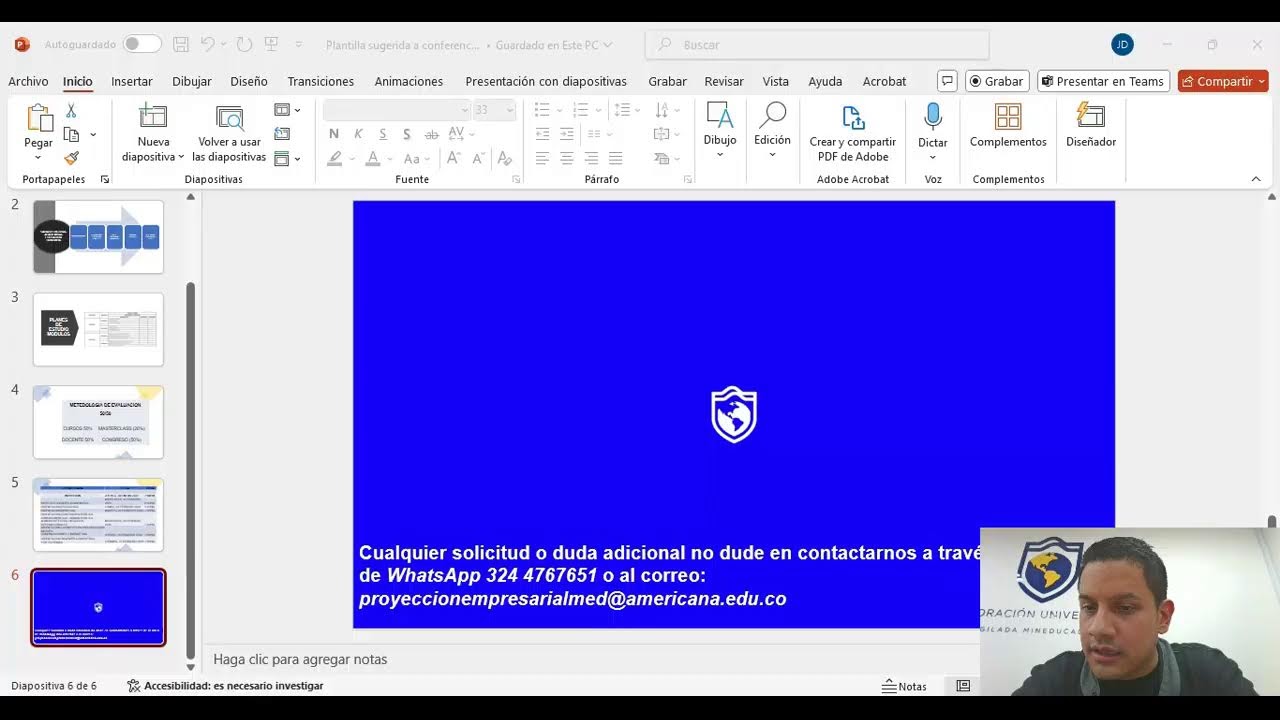Open the Portapapeles dialog launcher

click(104, 179)
